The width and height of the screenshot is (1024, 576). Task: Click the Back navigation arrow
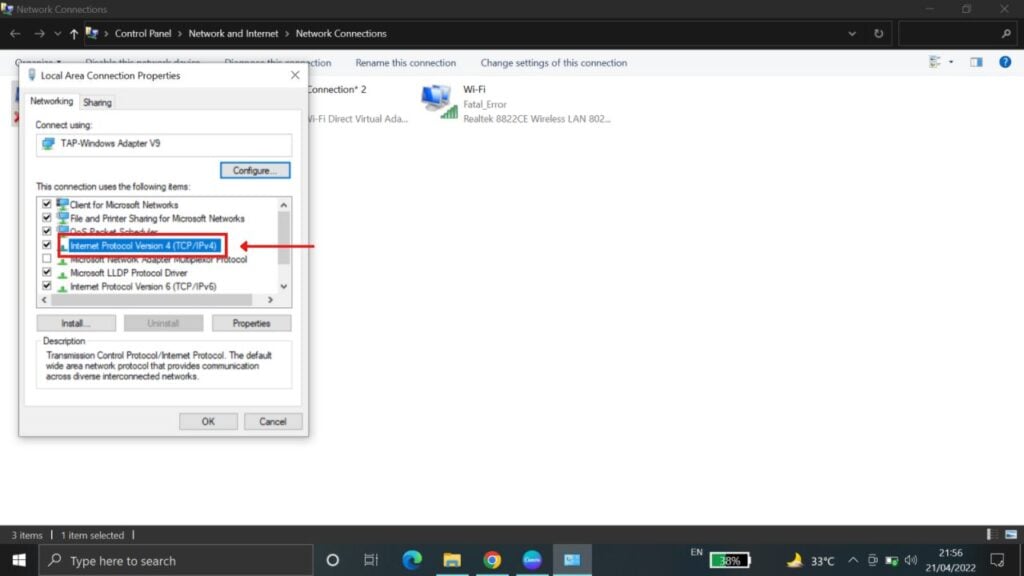[x=15, y=33]
